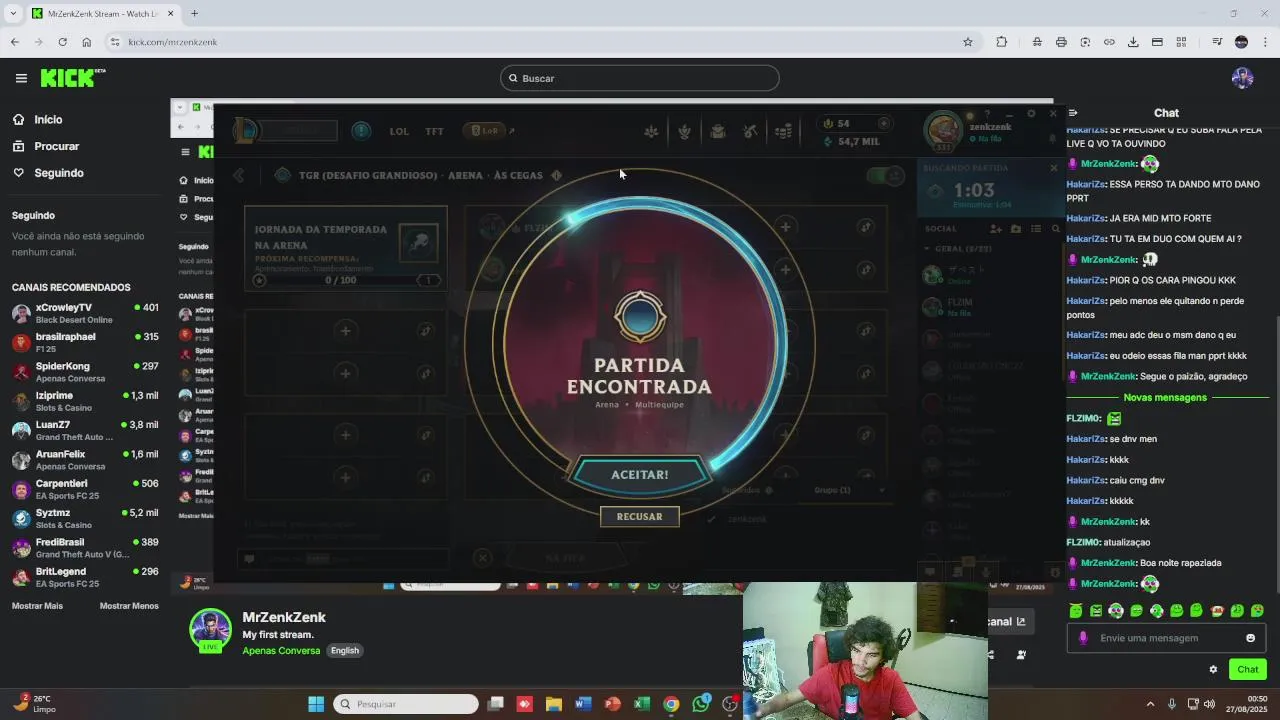The height and width of the screenshot is (720, 1280).
Task: Bookmark this page with star
Action: (967, 42)
